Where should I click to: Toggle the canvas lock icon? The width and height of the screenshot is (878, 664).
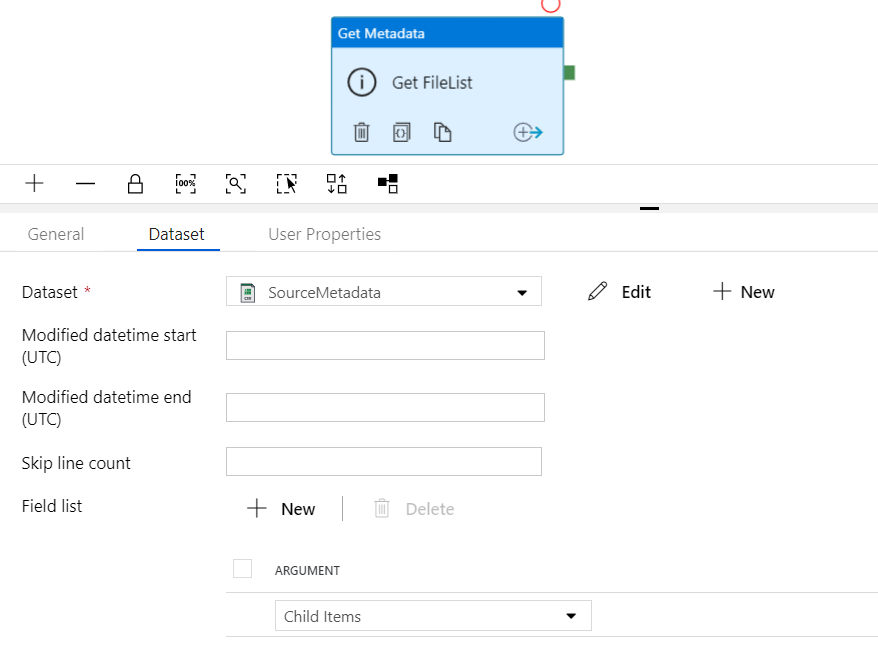[x=135, y=184]
